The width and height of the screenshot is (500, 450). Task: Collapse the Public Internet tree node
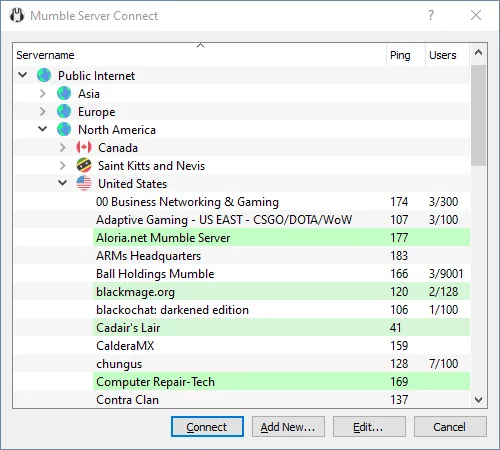pos(23,75)
